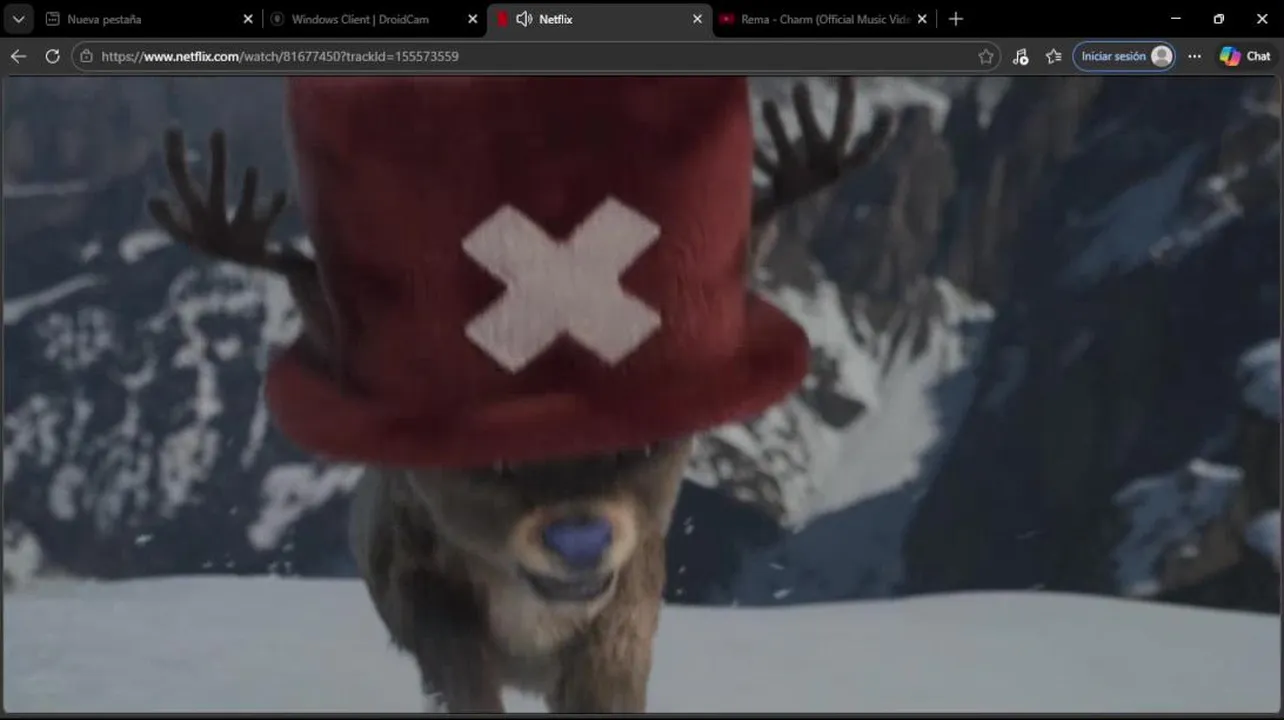Open Copilot Chat
Image resolution: width=1284 pixels, height=720 pixels.
1245,56
